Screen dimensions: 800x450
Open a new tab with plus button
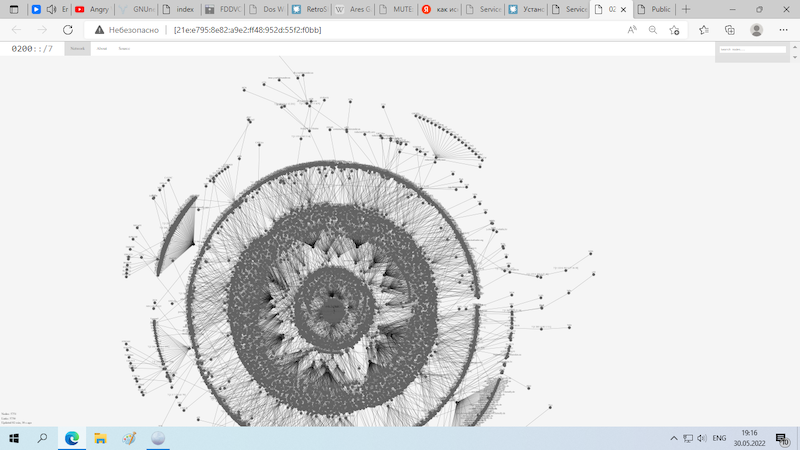pos(686,9)
